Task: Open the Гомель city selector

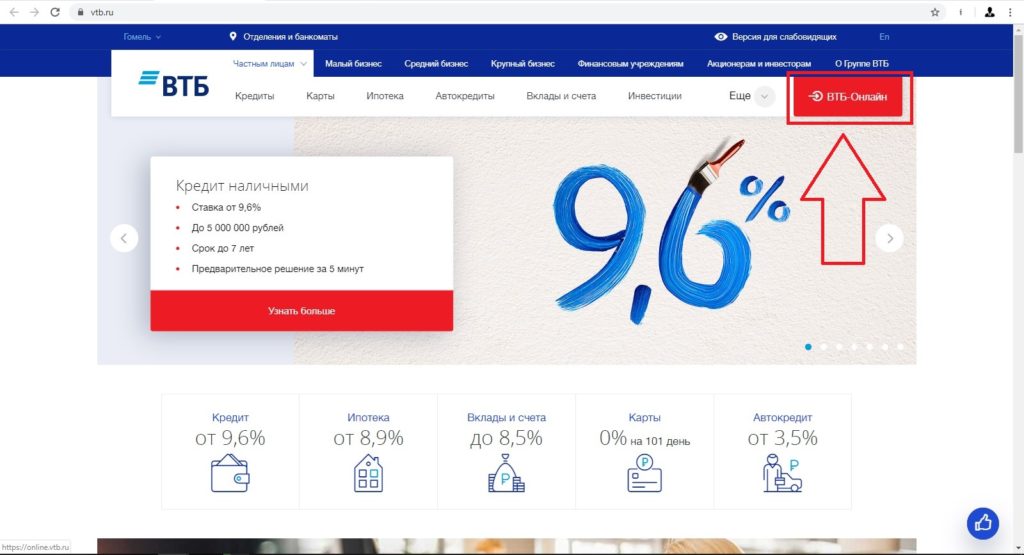Action: [x=142, y=37]
